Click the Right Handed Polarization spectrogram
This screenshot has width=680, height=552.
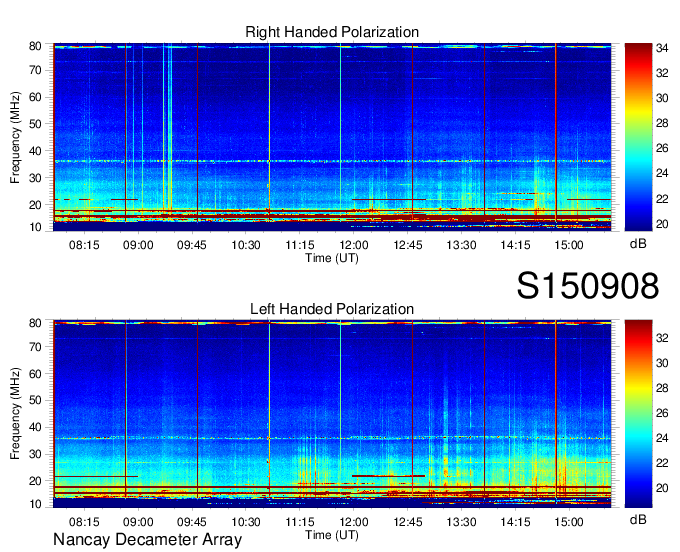[332, 137]
